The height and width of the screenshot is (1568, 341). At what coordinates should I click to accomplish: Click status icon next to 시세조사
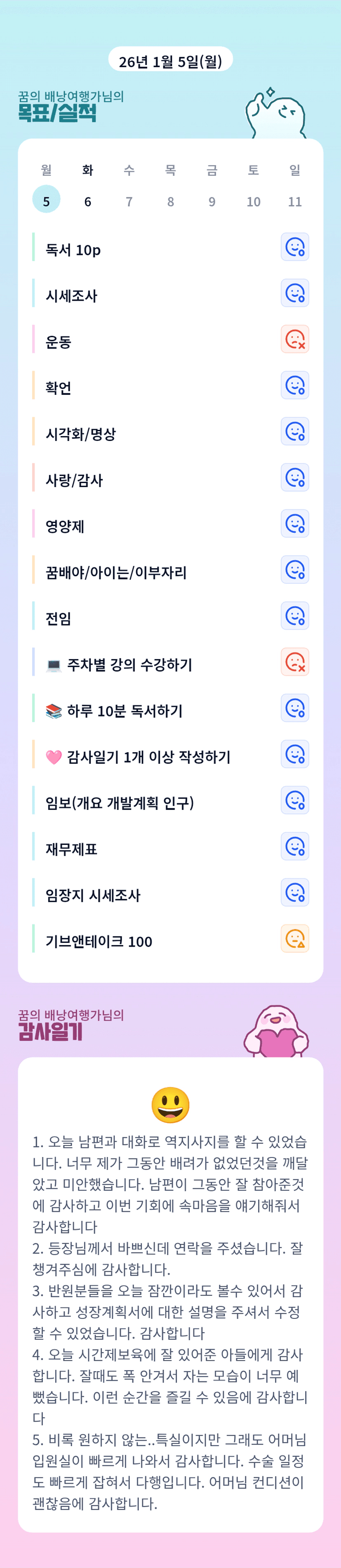[x=295, y=294]
